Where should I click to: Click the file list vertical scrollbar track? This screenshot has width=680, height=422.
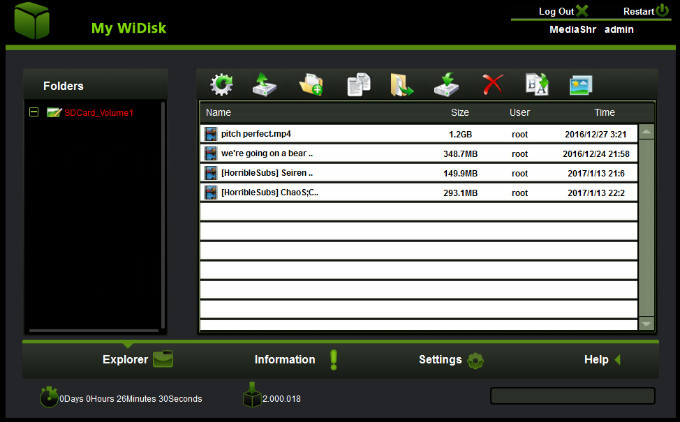point(646,228)
